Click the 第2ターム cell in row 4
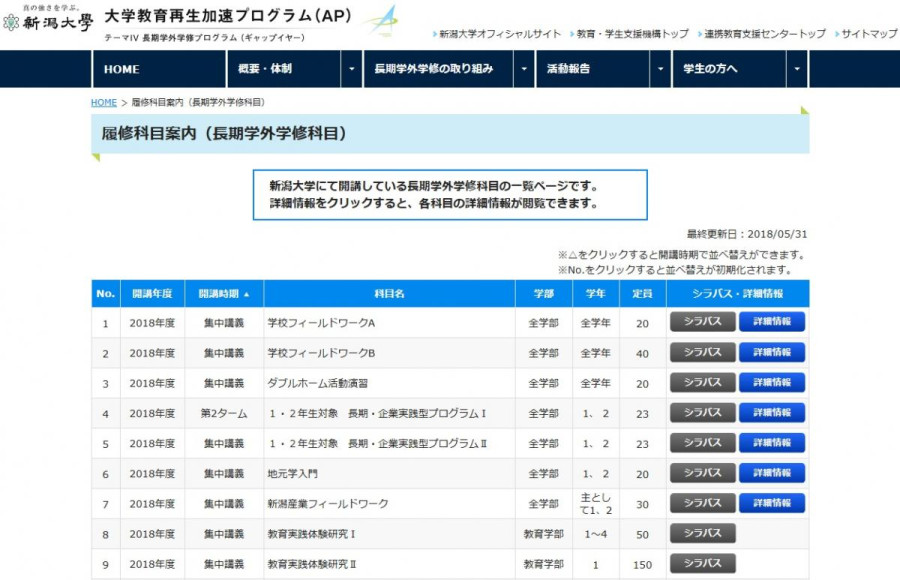The image size is (900, 580). [224, 413]
